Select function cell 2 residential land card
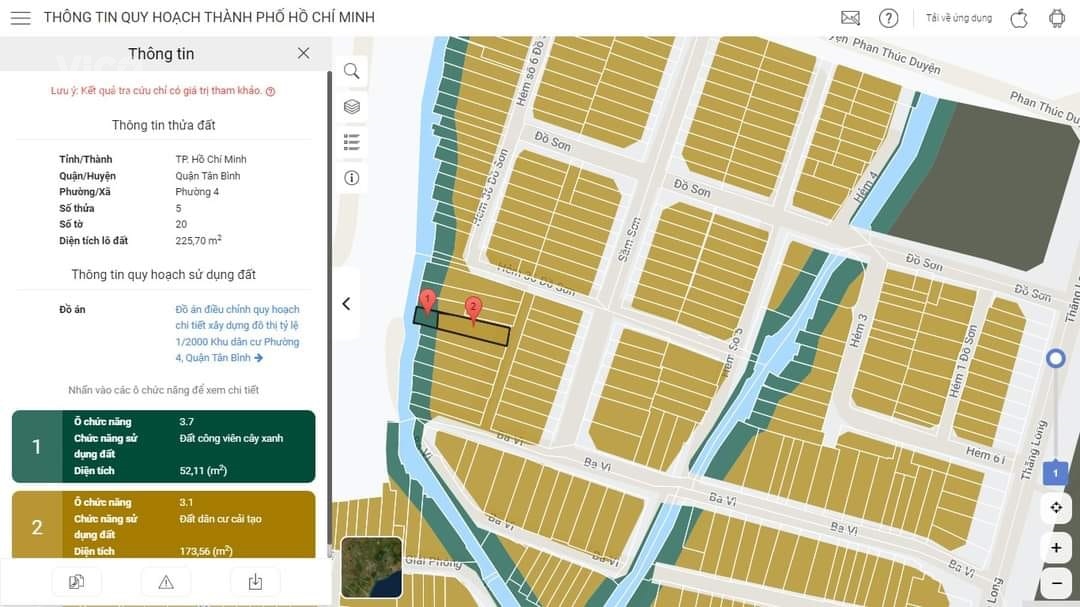 point(163,525)
